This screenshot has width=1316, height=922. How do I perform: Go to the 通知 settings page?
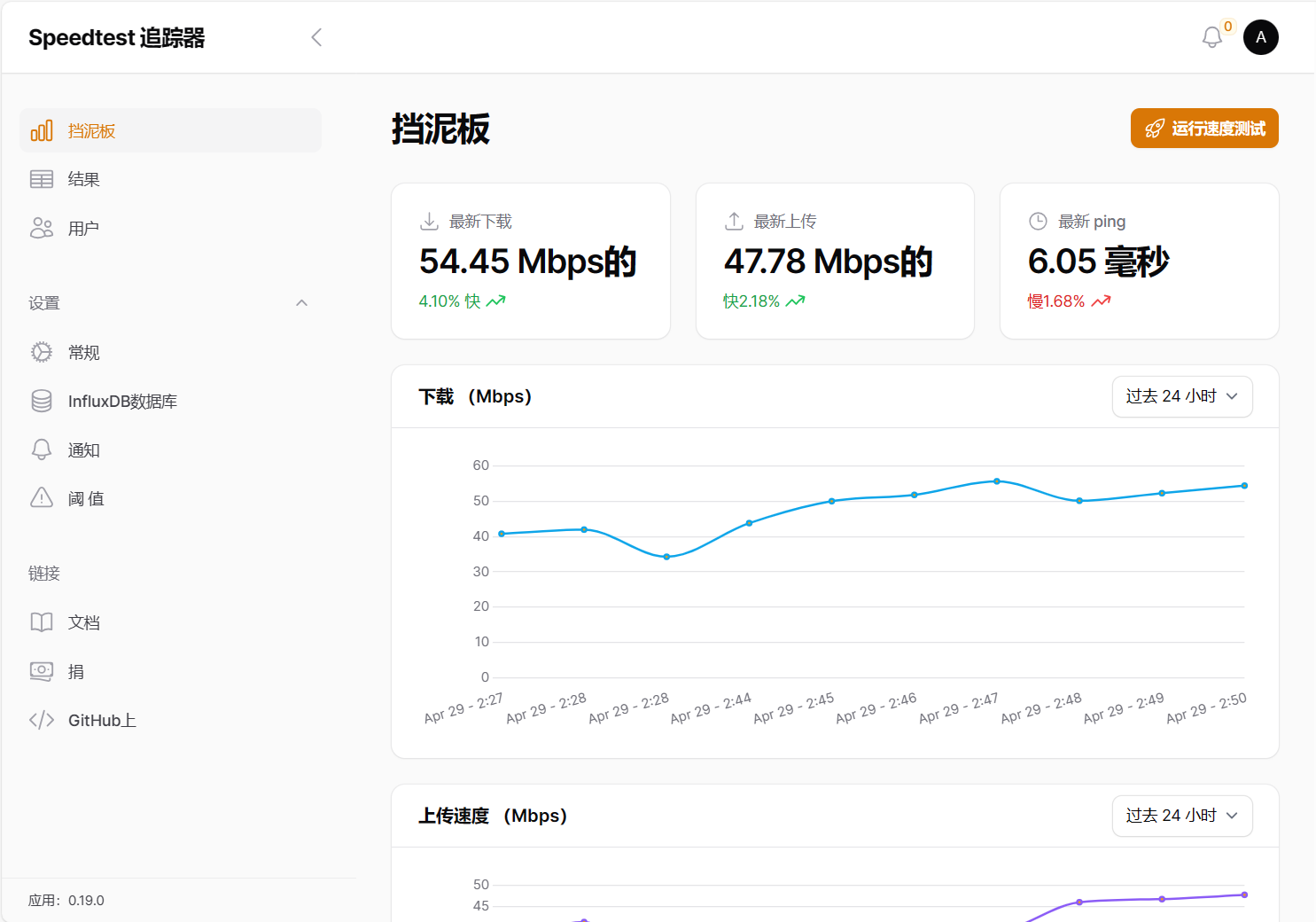click(84, 450)
